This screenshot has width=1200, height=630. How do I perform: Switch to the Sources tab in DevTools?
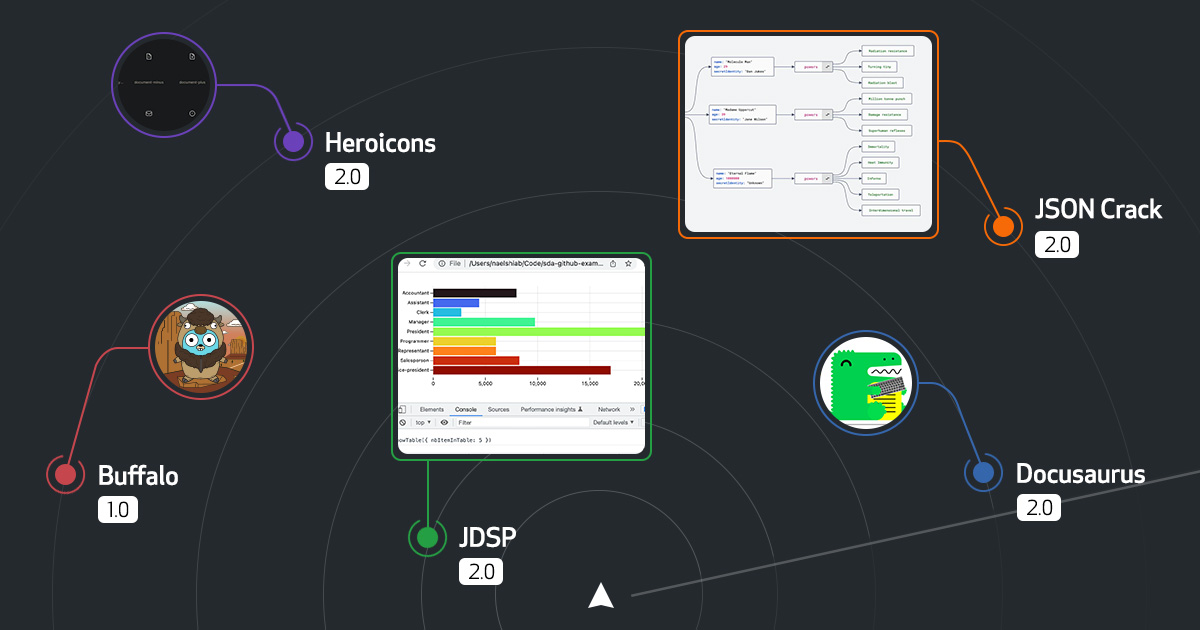[498, 409]
